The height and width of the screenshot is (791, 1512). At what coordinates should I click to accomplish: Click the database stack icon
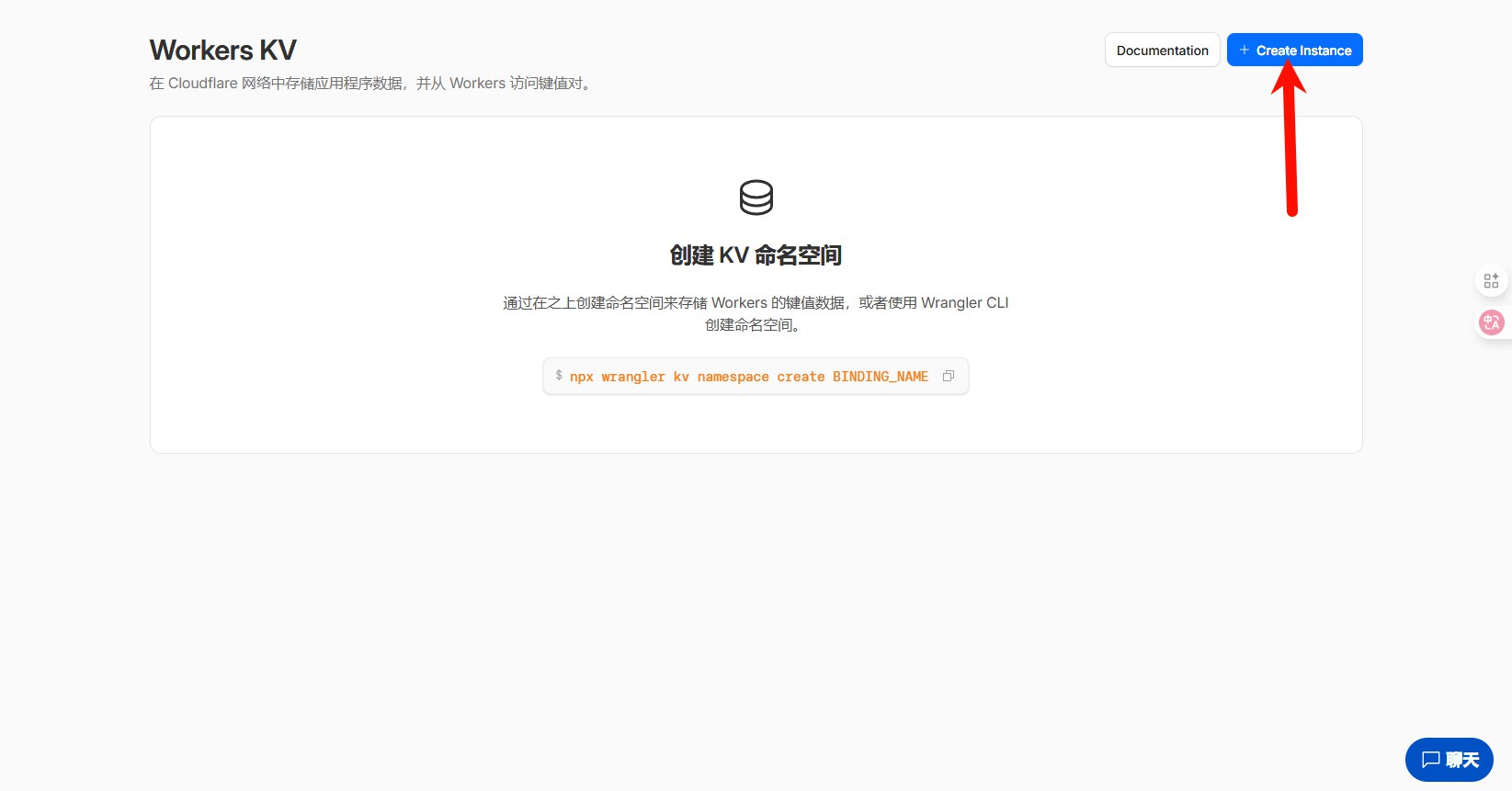(x=756, y=198)
